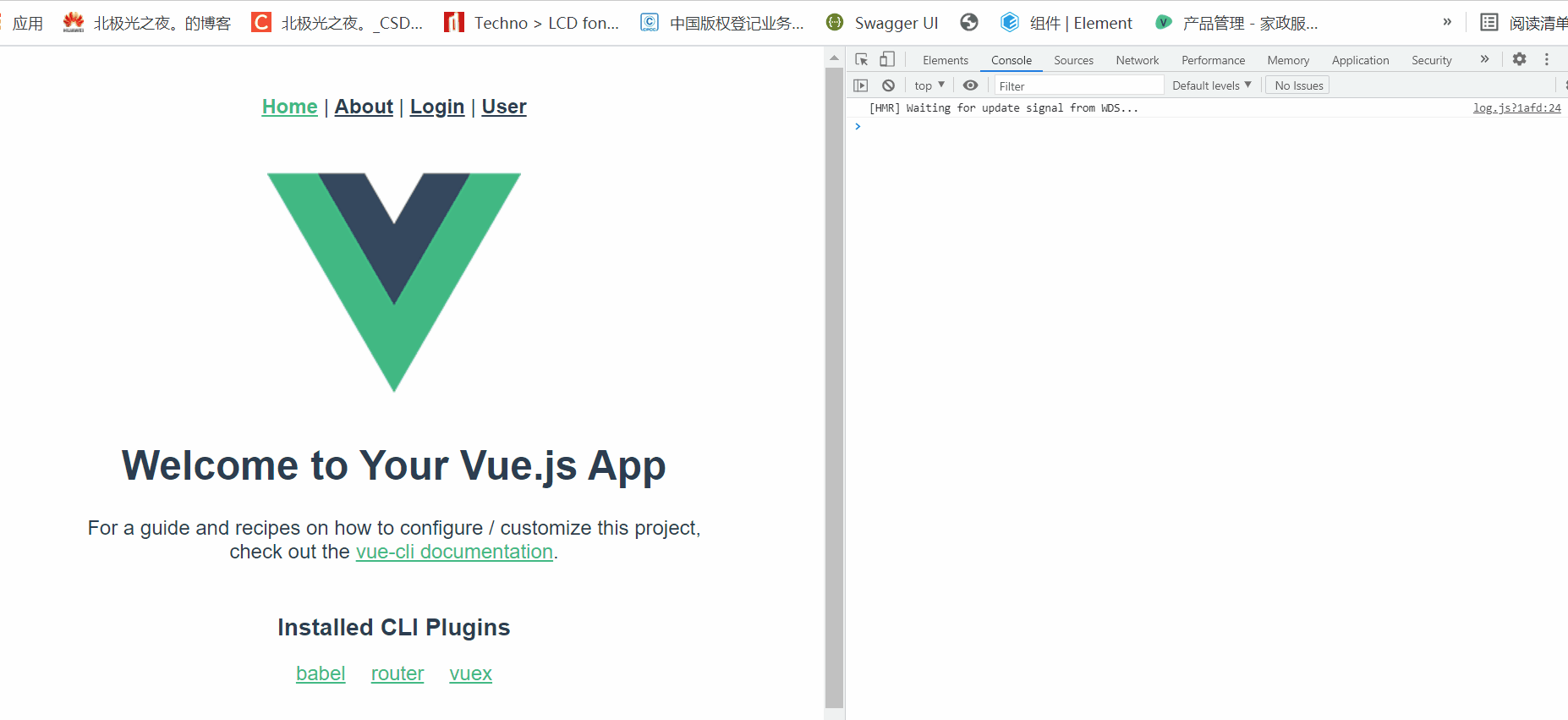
Task: Activate the inspect element picker
Action: [862, 59]
